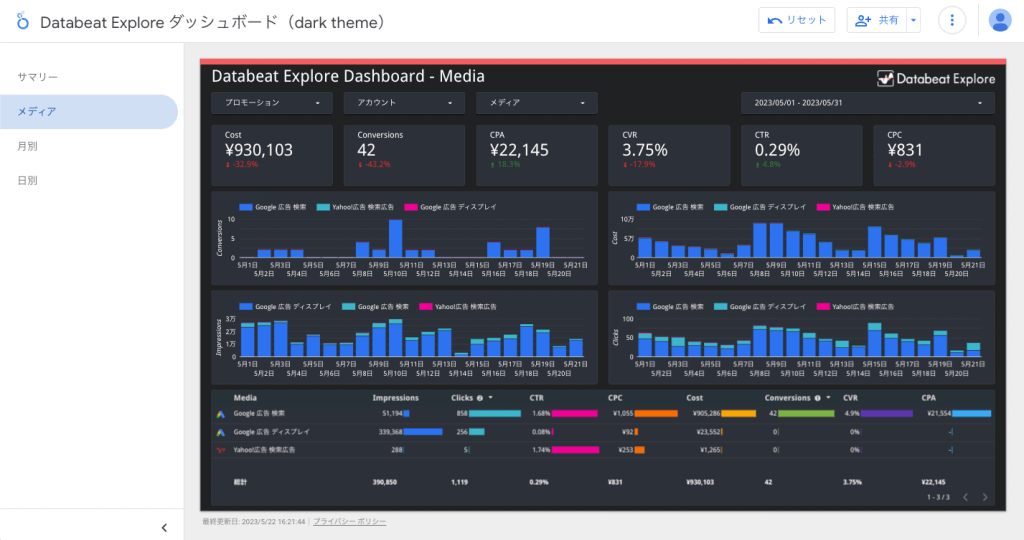Click the Media column header

point(245,398)
